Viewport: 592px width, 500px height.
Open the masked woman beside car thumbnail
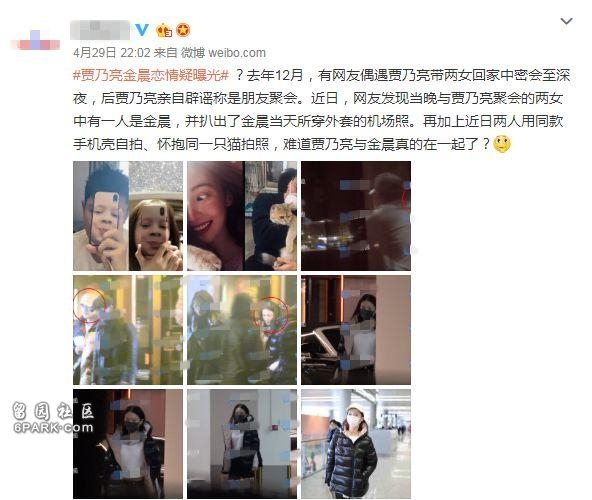[356, 330]
